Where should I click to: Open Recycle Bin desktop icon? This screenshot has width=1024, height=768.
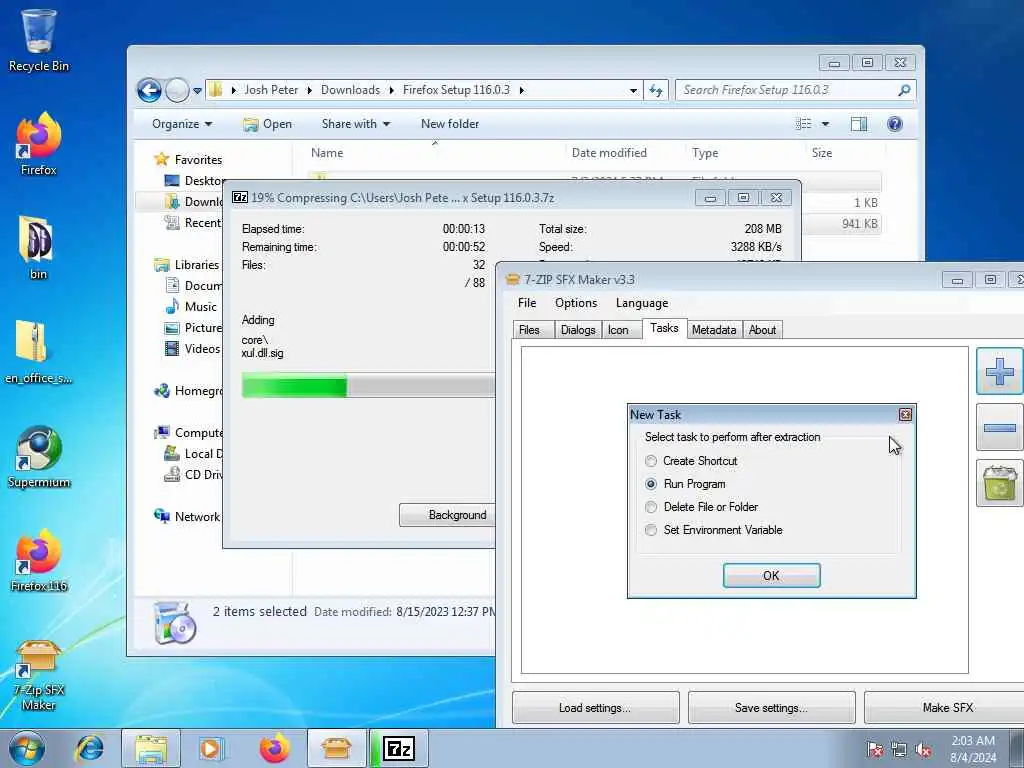[38, 39]
